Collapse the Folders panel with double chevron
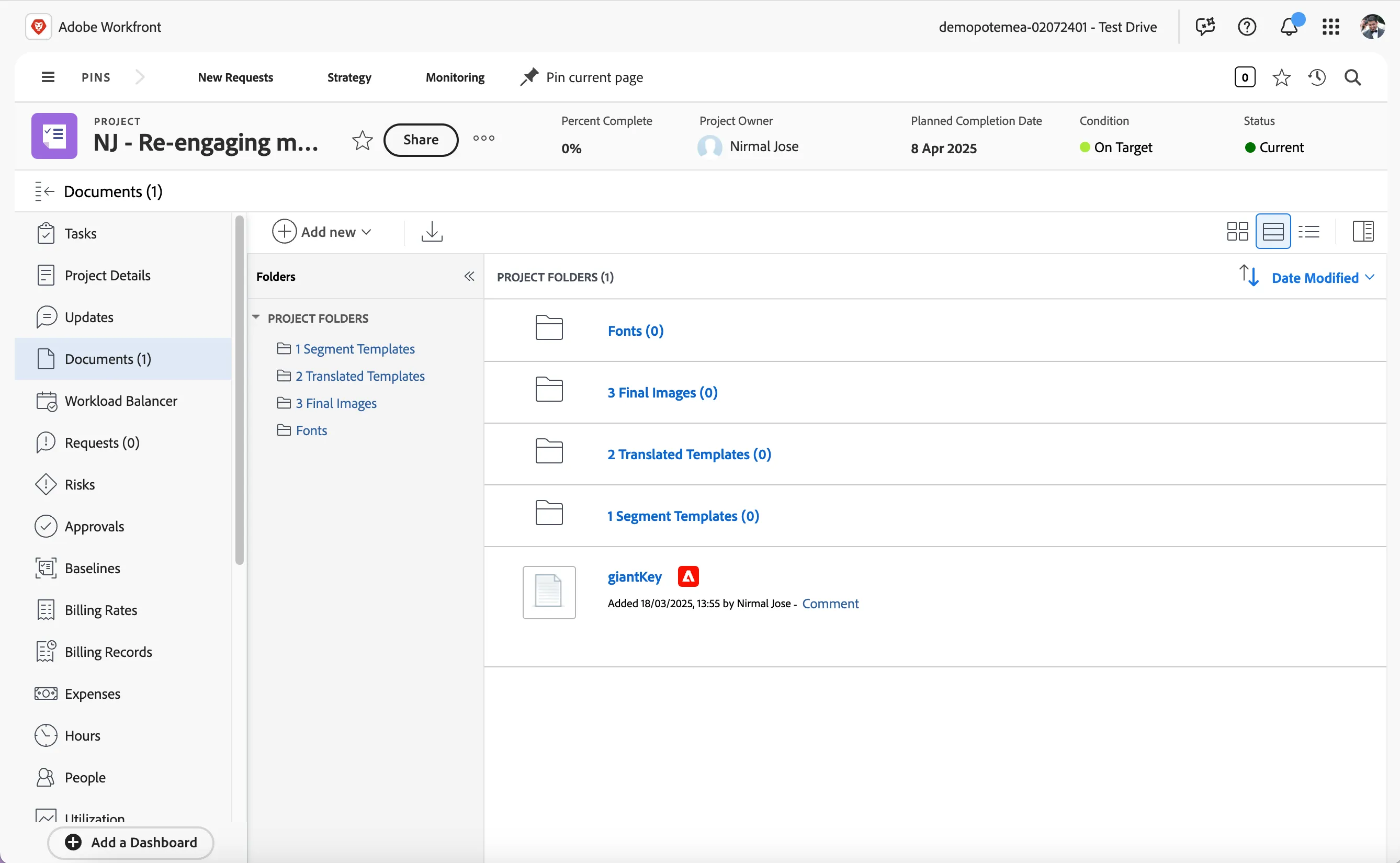1400x863 pixels. coord(469,276)
